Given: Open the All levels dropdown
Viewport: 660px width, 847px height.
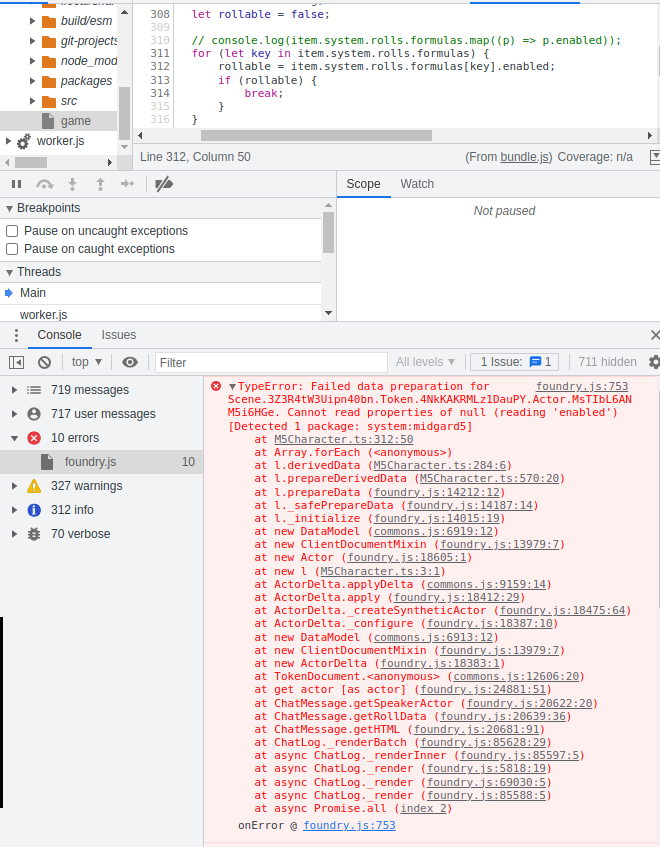Looking at the screenshot, I should (425, 362).
